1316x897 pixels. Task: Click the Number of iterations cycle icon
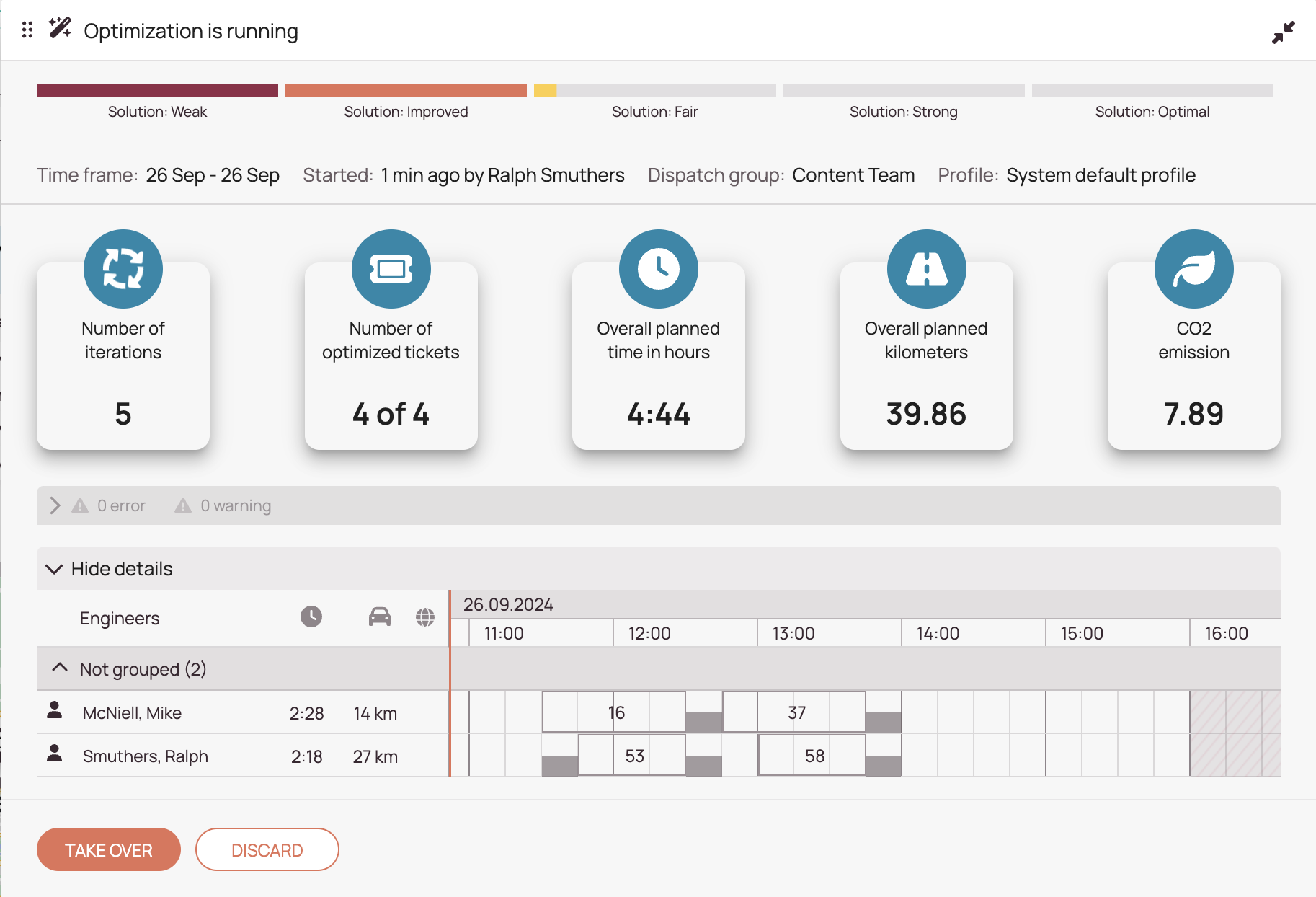[123, 268]
